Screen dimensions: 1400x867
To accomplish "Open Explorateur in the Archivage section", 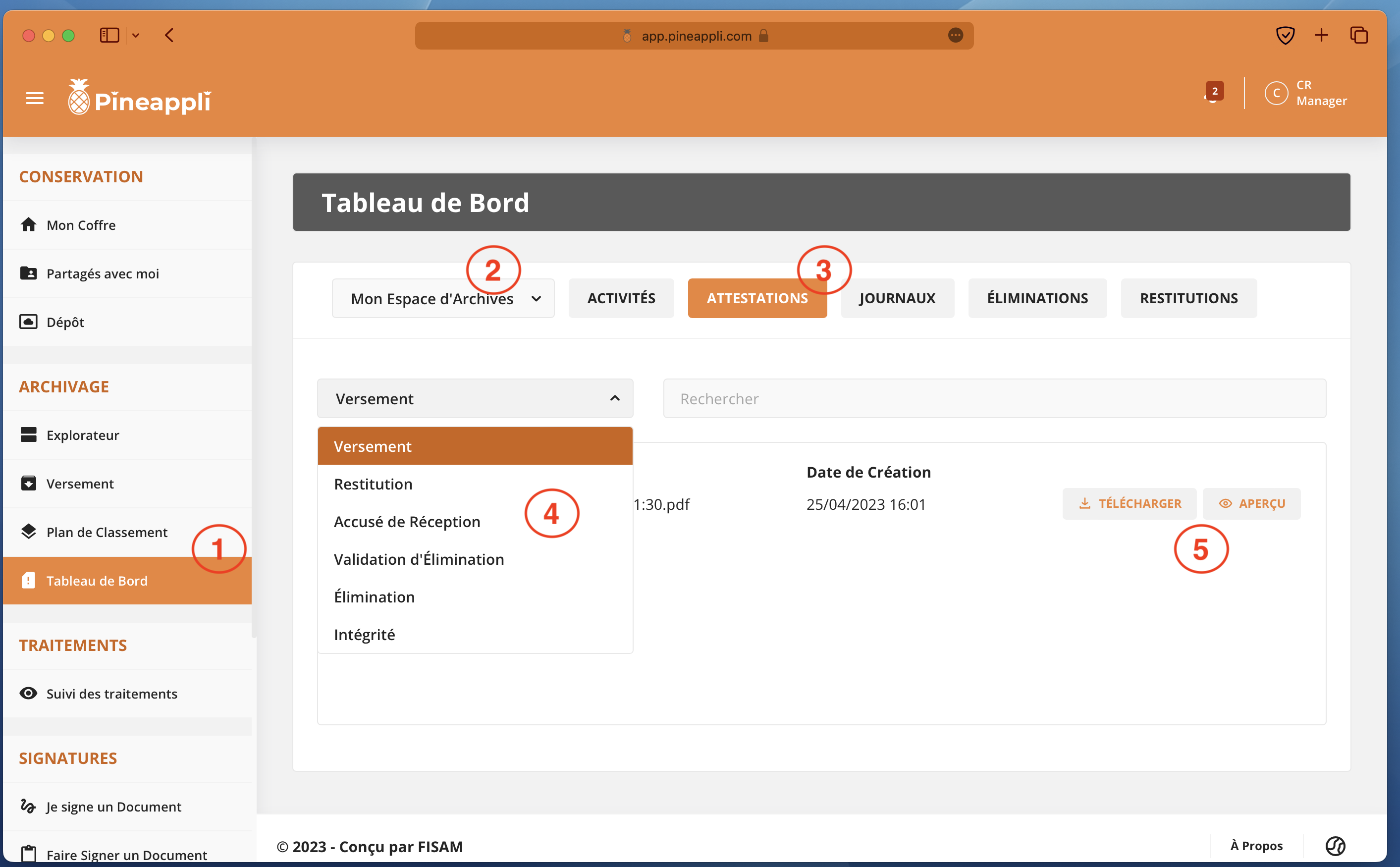I will coord(83,435).
